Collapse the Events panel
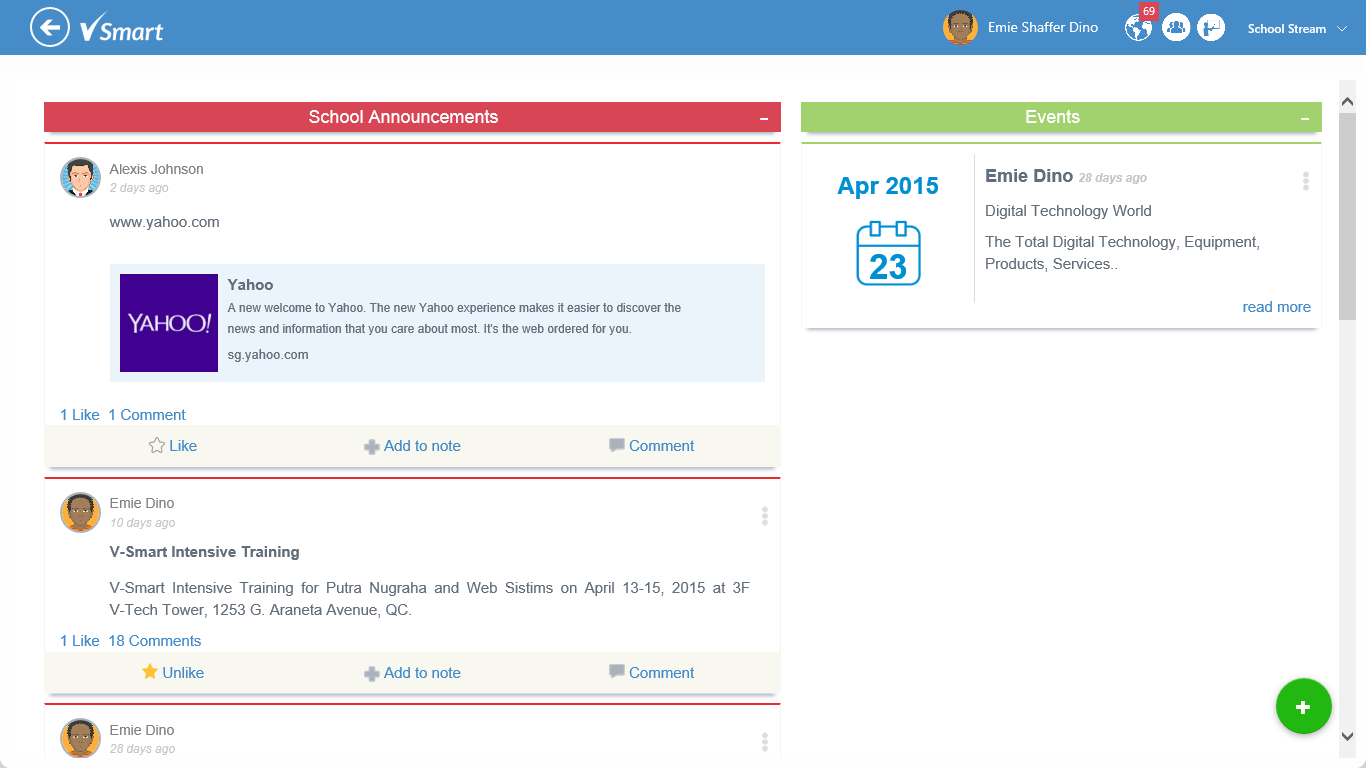This screenshot has width=1366, height=768. 1305,118
